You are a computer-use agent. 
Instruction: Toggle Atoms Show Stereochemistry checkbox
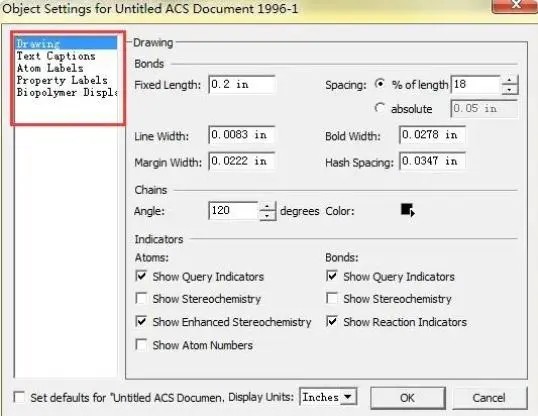pyautogui.click(x=141, y=298)
